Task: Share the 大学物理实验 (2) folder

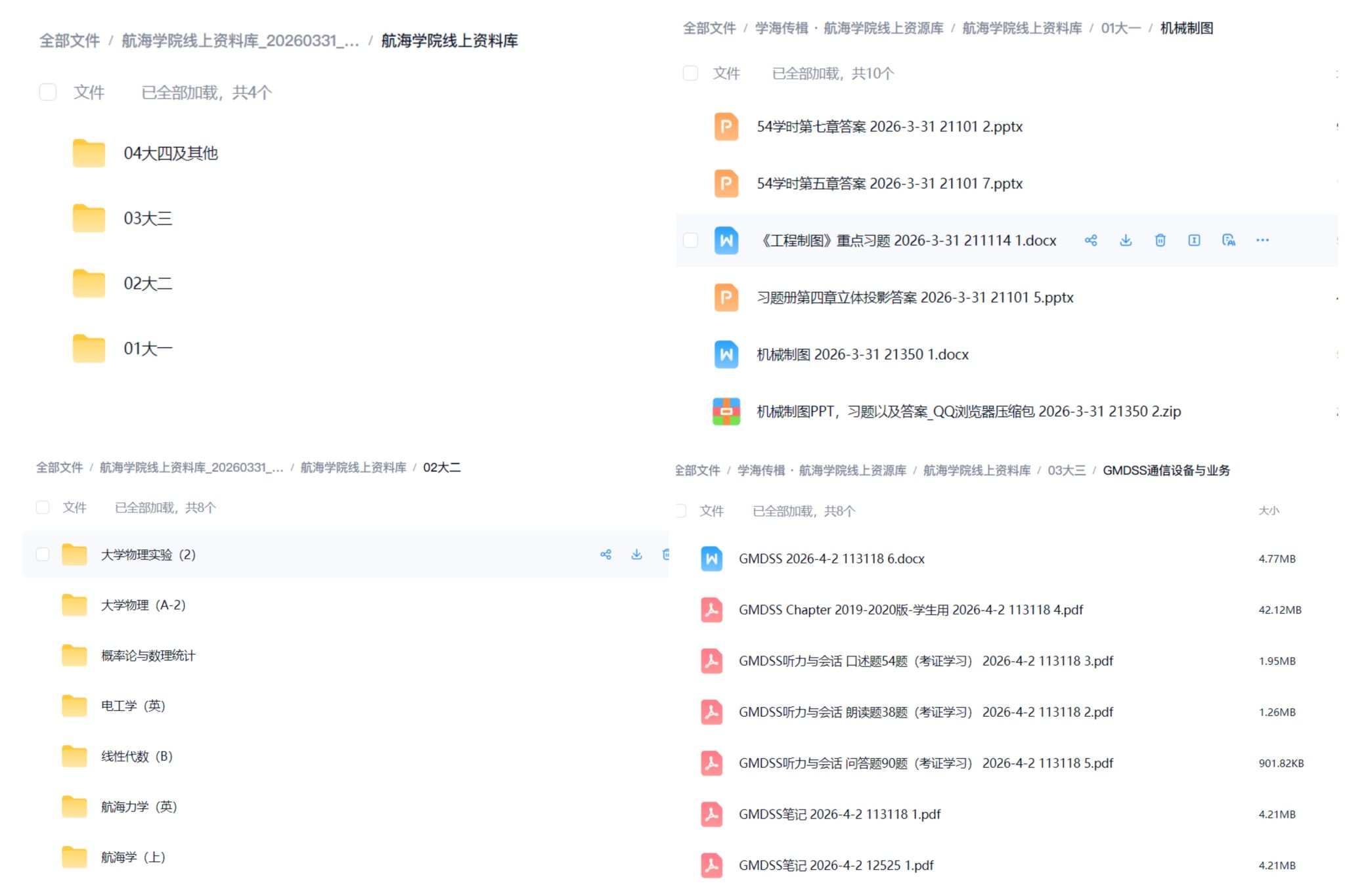Action: tap(606, 555)
